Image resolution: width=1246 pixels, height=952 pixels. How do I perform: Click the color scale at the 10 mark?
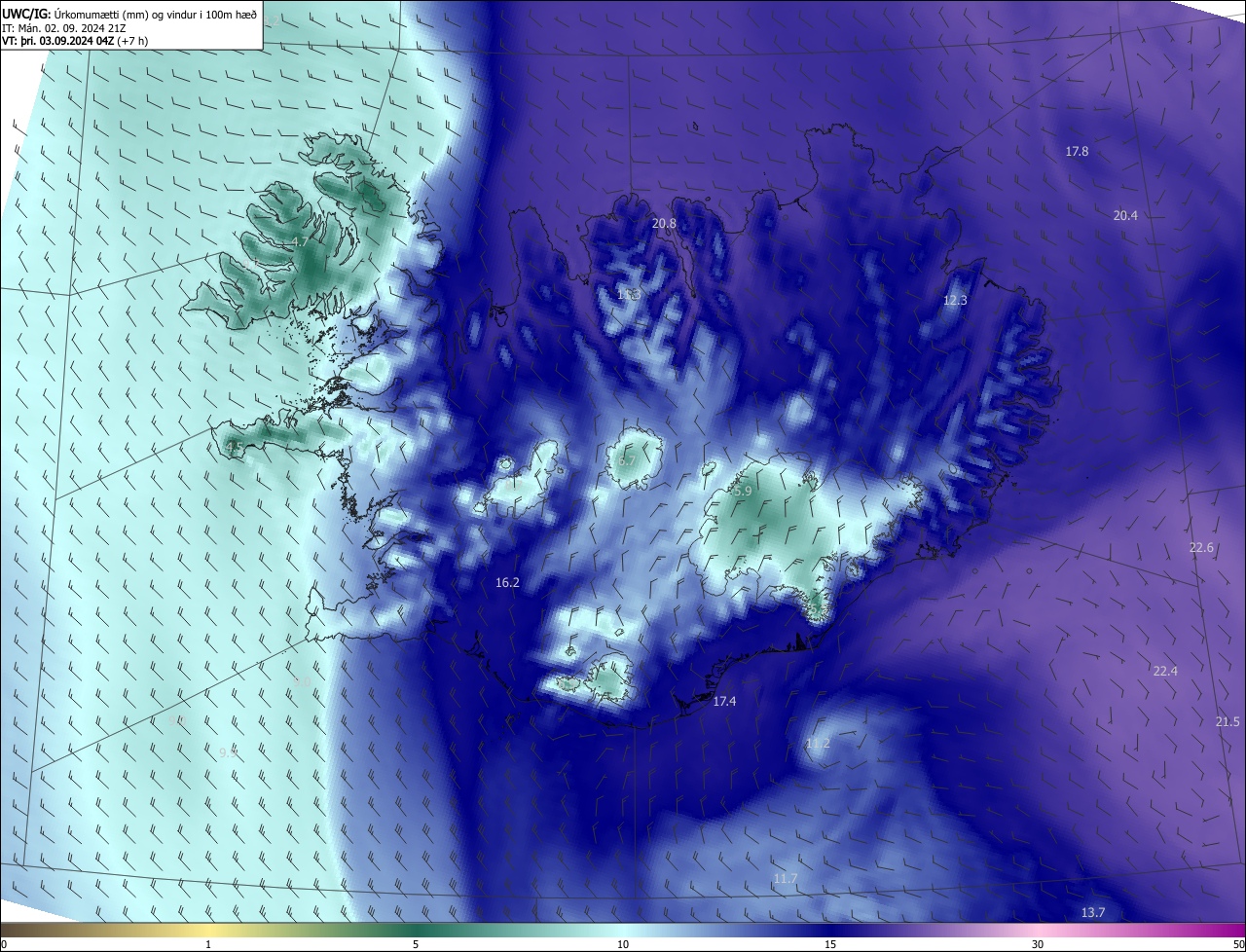[x=623, y=944]
